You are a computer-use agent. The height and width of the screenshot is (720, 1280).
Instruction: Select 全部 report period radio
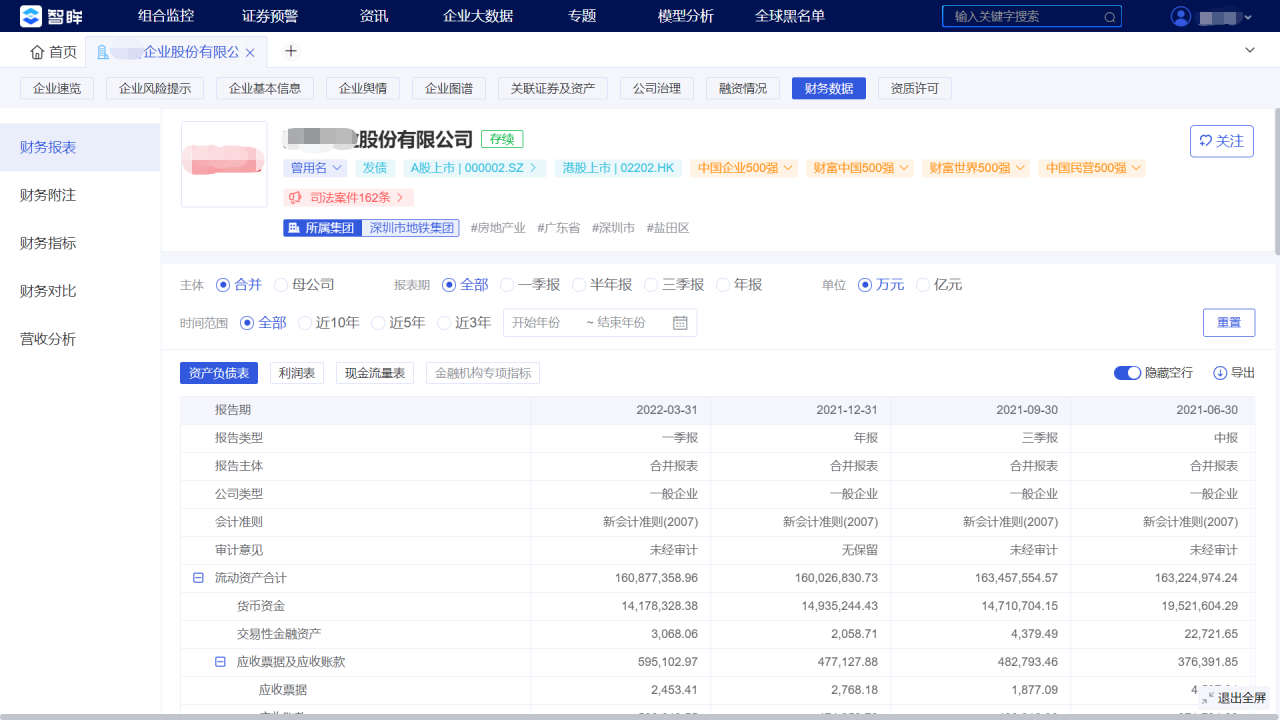(449, 285)
